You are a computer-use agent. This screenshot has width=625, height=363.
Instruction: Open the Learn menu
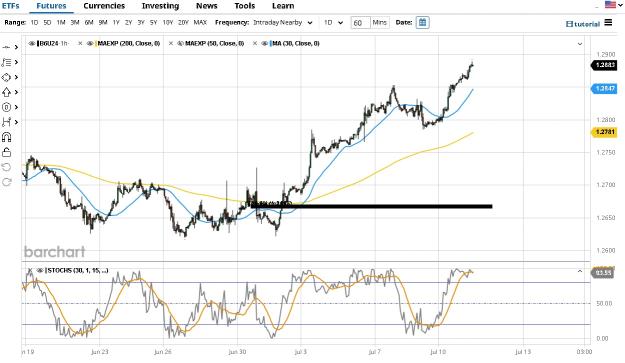coord(283,6)
